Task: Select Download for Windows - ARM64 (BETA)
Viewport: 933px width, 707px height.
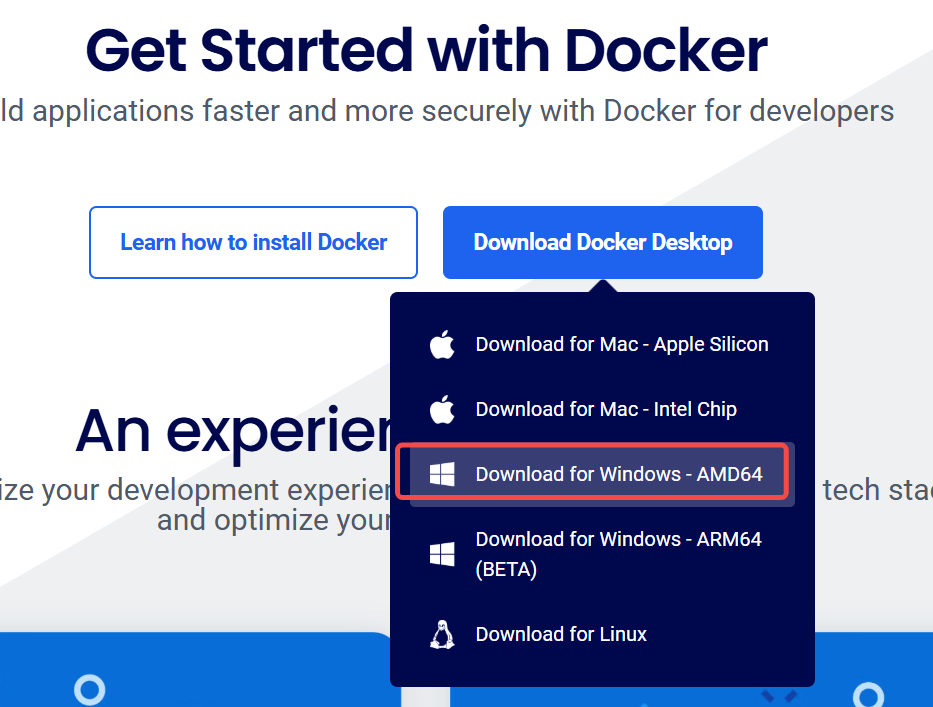Action: click(602, 554)
